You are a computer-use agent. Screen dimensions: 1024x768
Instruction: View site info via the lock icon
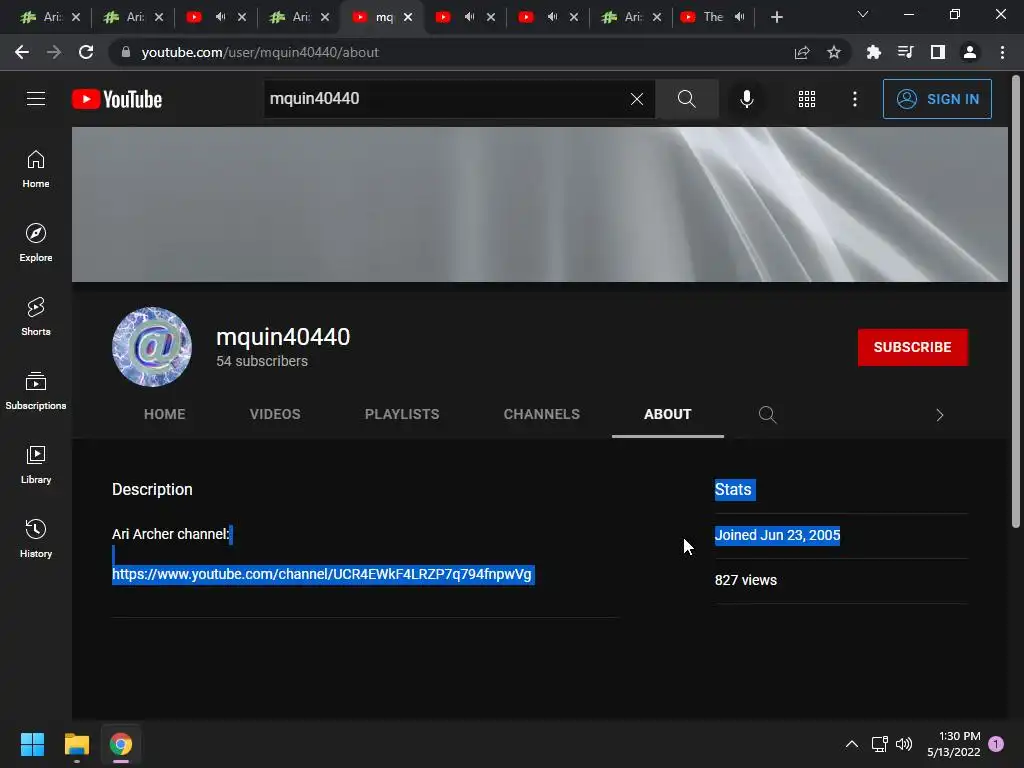[126, 52]
